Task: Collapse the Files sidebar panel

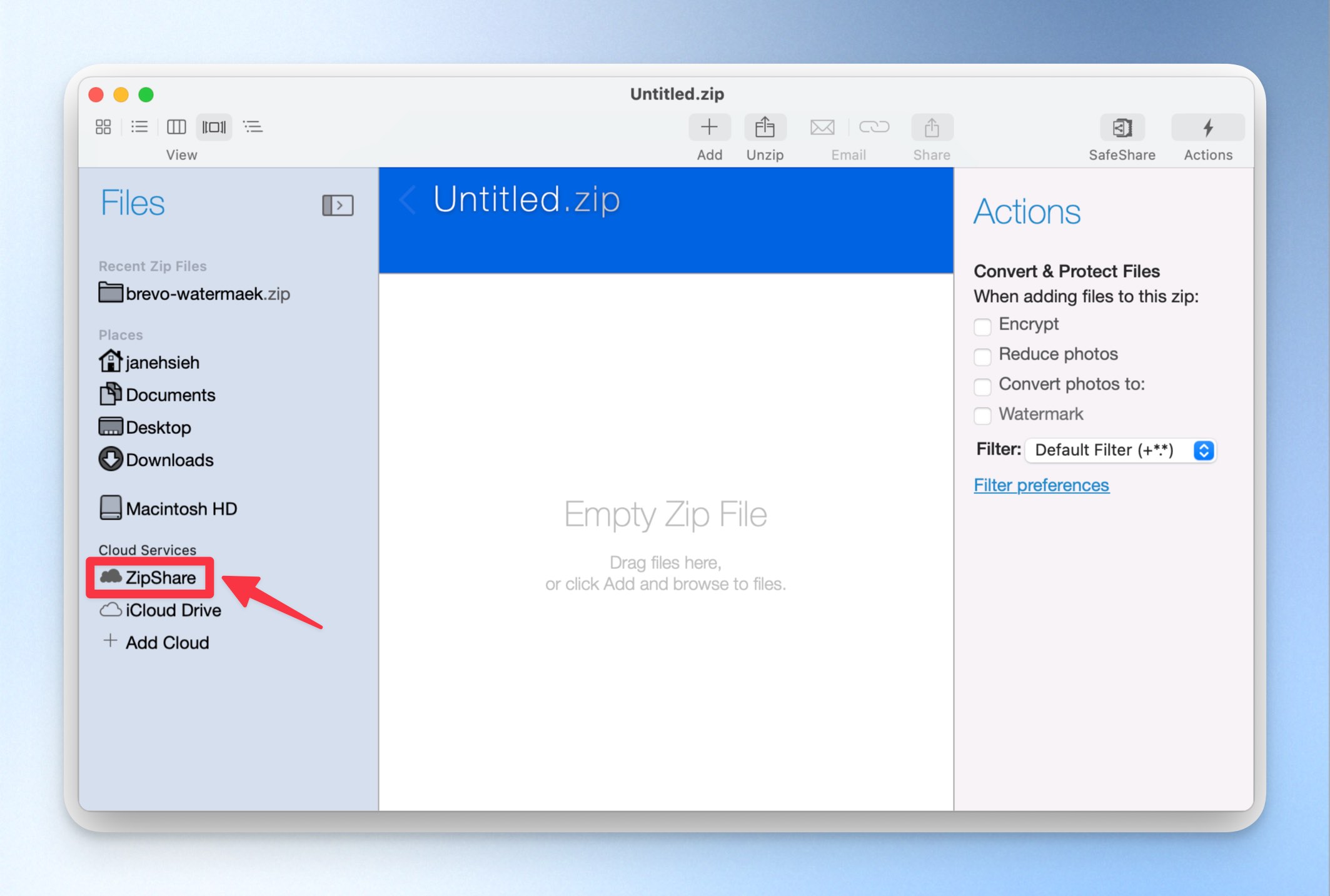Action: [338, 205]
